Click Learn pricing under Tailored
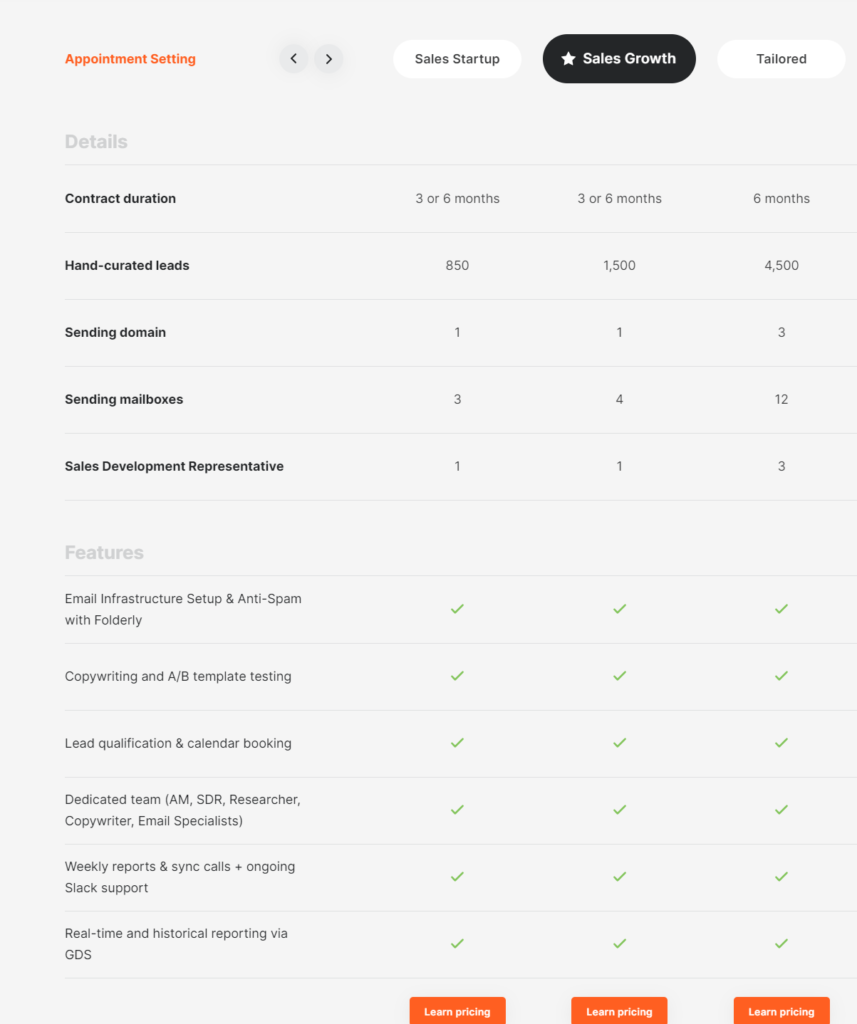Image resolution: width=857 pixels, height=1024 pixels. click(781, 1010)
